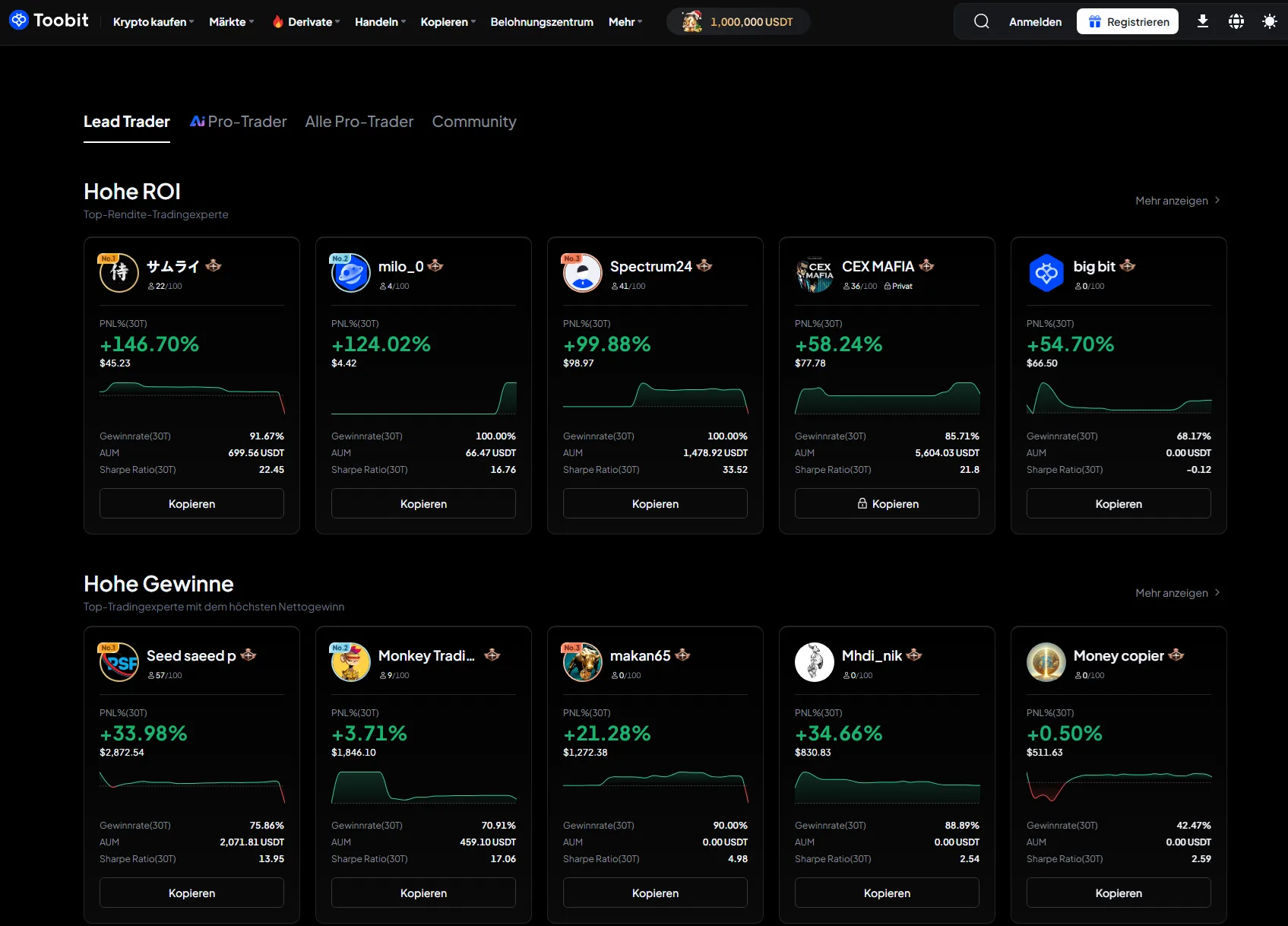
Task: Click the fire icon beside Derivate
Action: [x=278, y=21]
